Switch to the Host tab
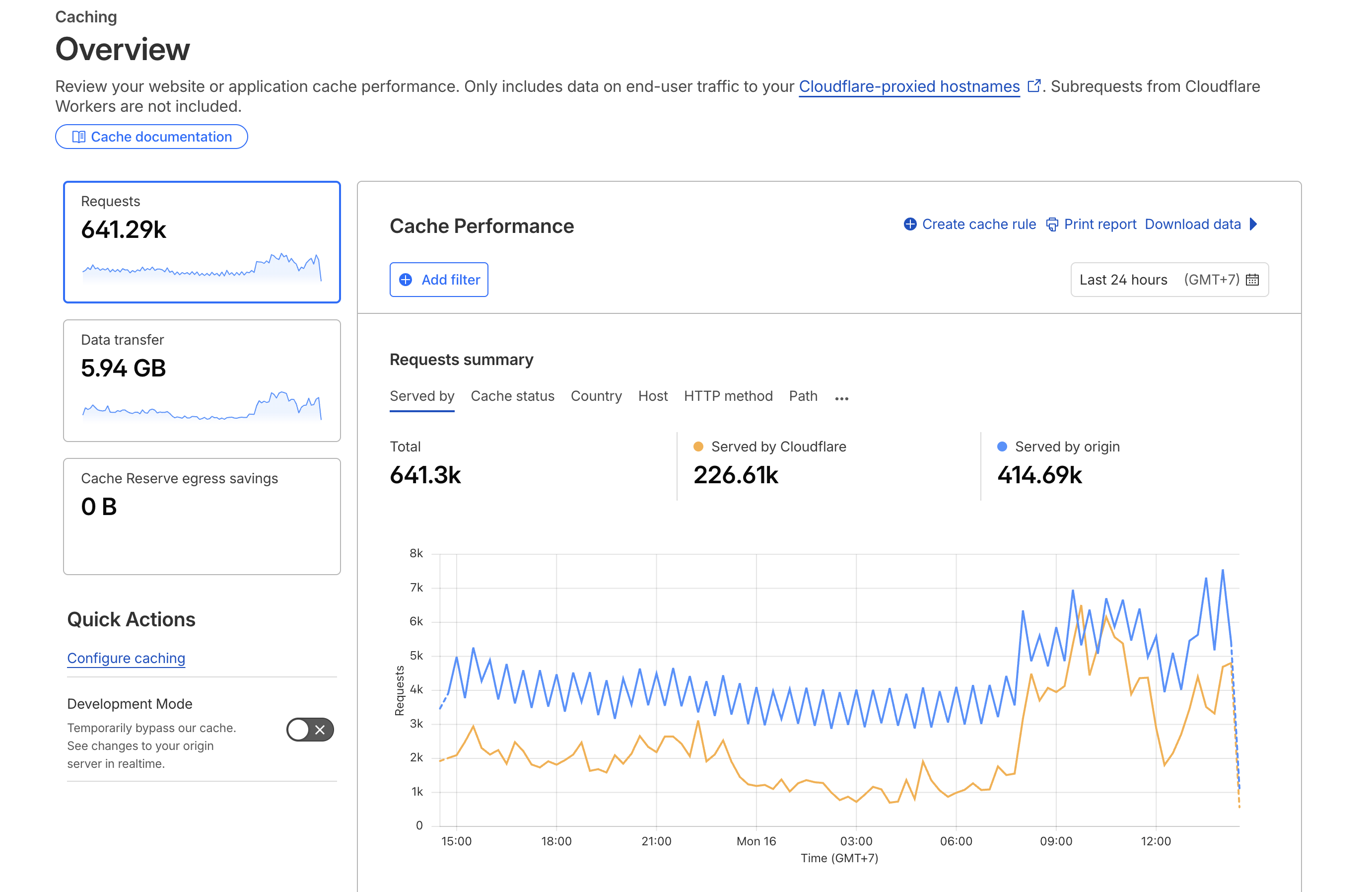The height and width of the screenshot is (892, 1372). [x=653, y=396]
